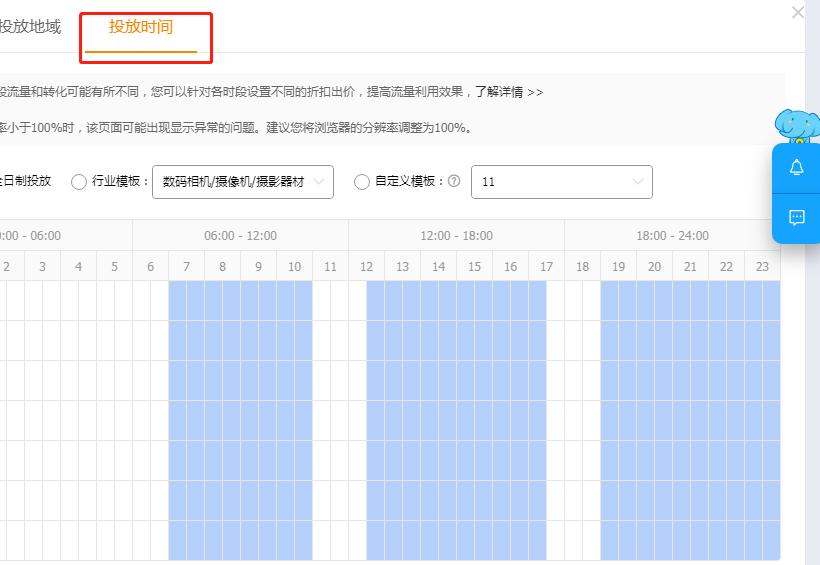Click hour column header 17

click(546, 266)
